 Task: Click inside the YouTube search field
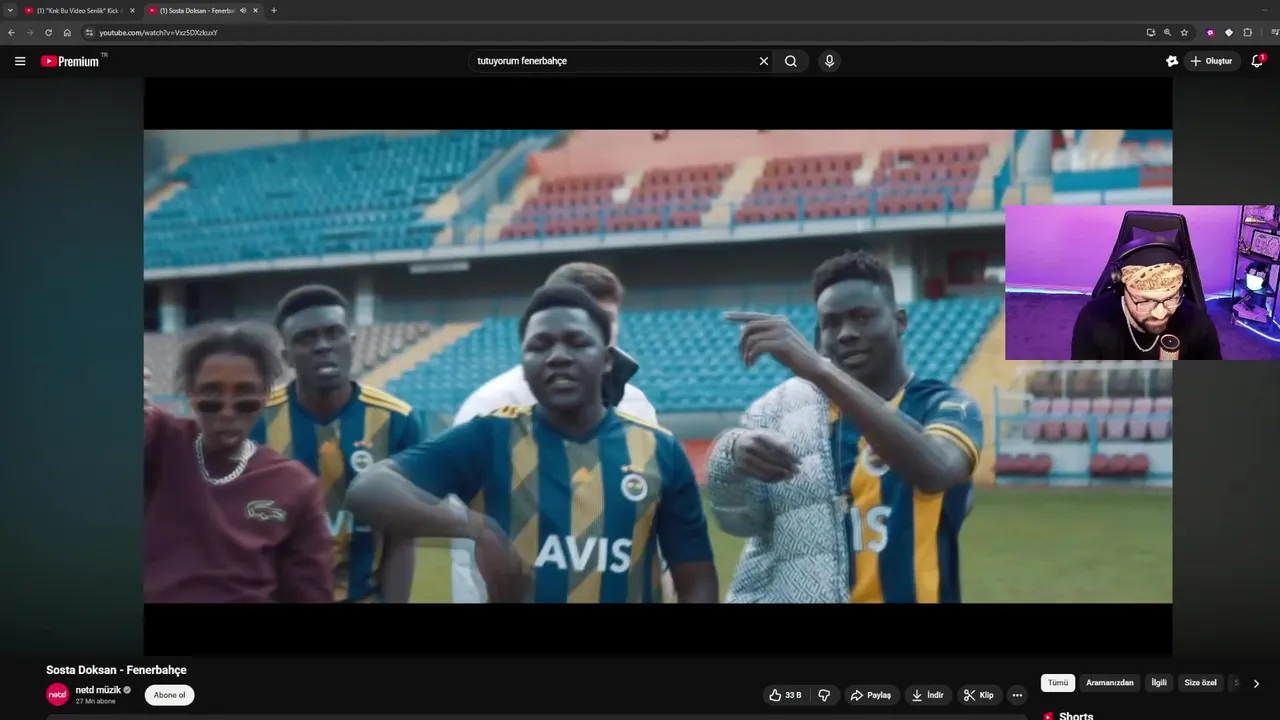(612, 61)
